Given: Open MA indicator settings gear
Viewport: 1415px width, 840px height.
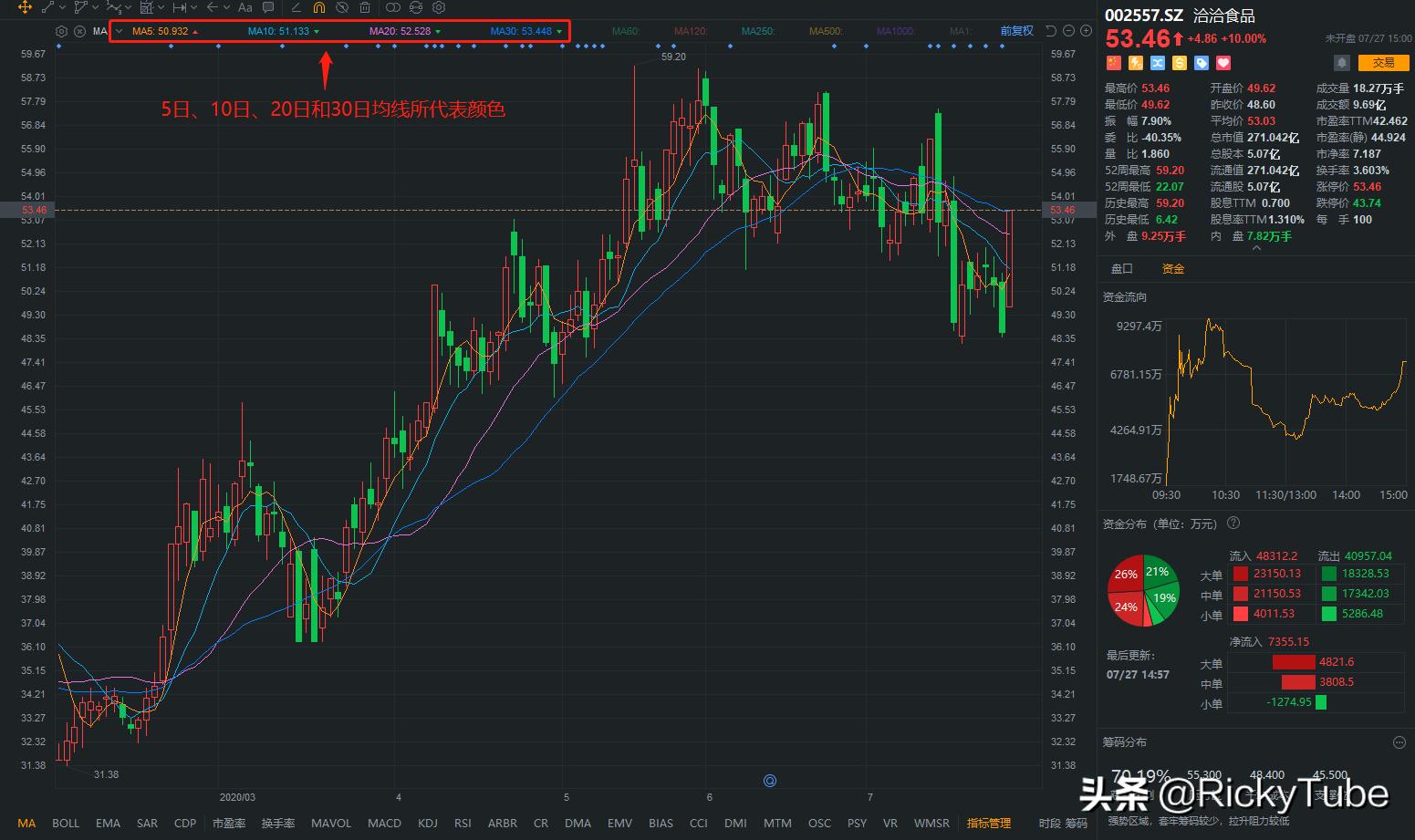Looking at the screenshot, I should click(61, 31).
